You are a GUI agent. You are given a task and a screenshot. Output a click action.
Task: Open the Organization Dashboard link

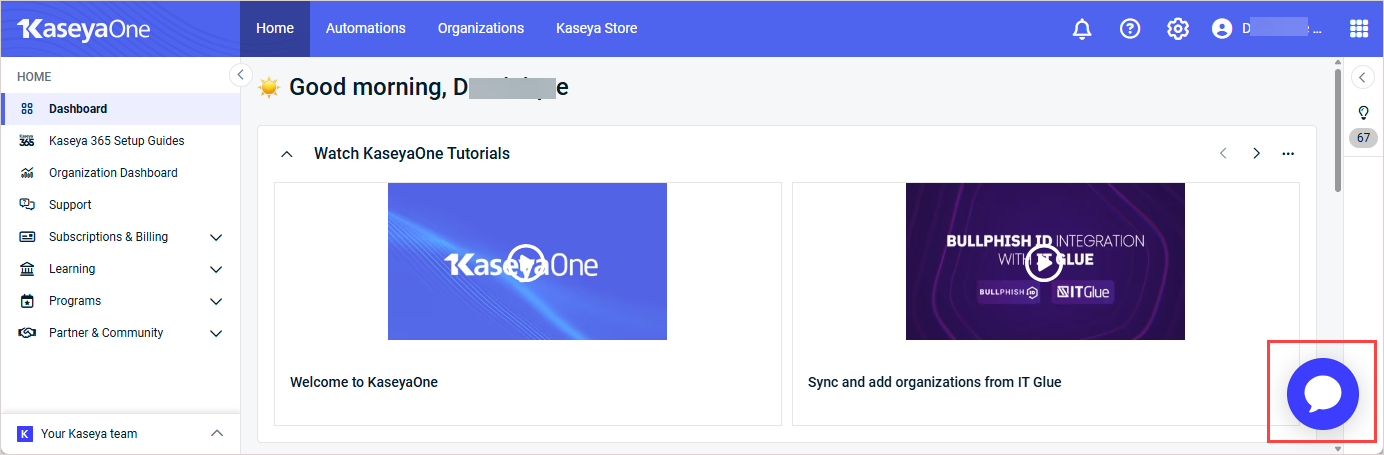pos(113,173)
